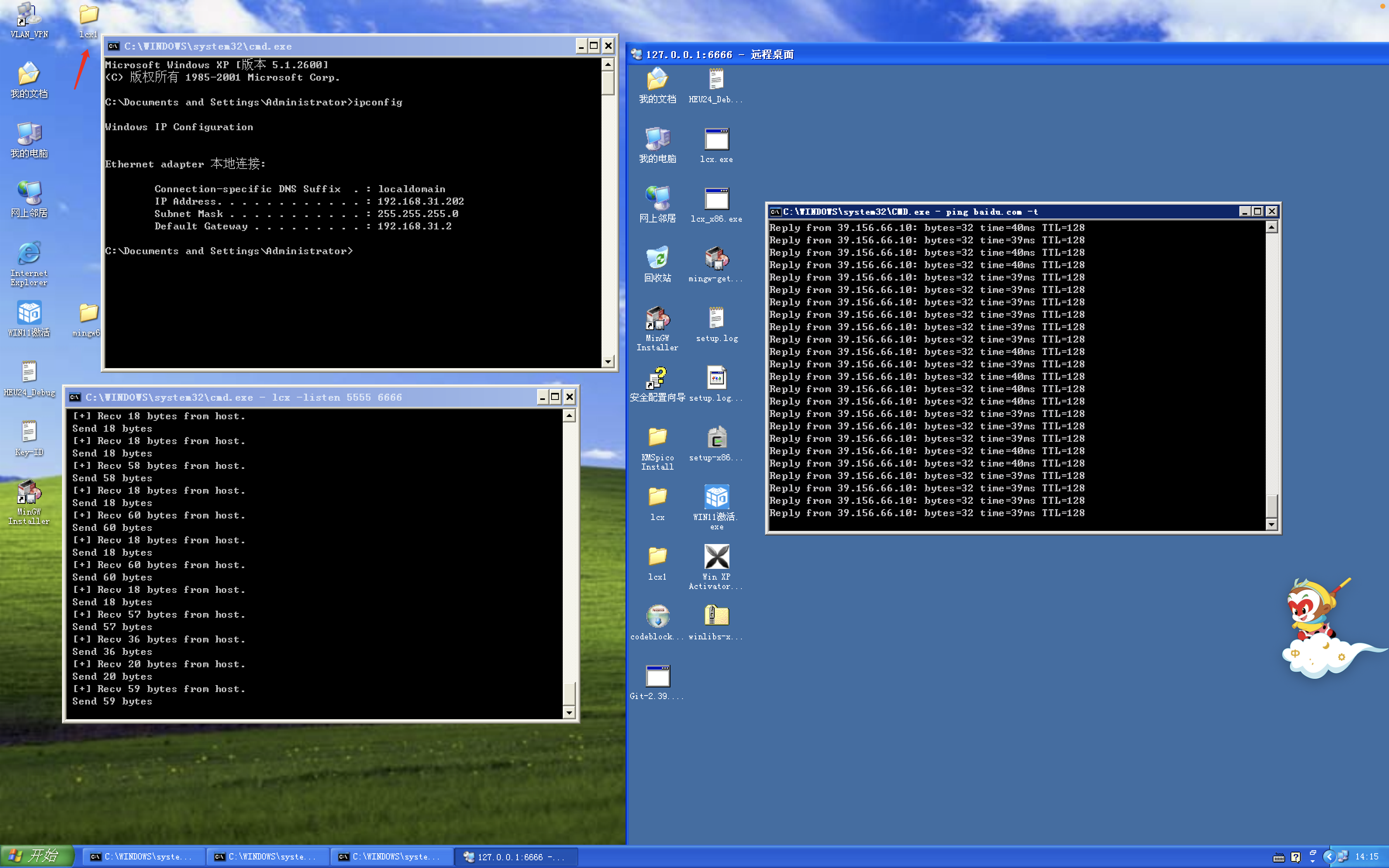Launch MinGW Installer in remote desktop
The height and width of the screenshot is (868, 1389).
click(657, 329)
